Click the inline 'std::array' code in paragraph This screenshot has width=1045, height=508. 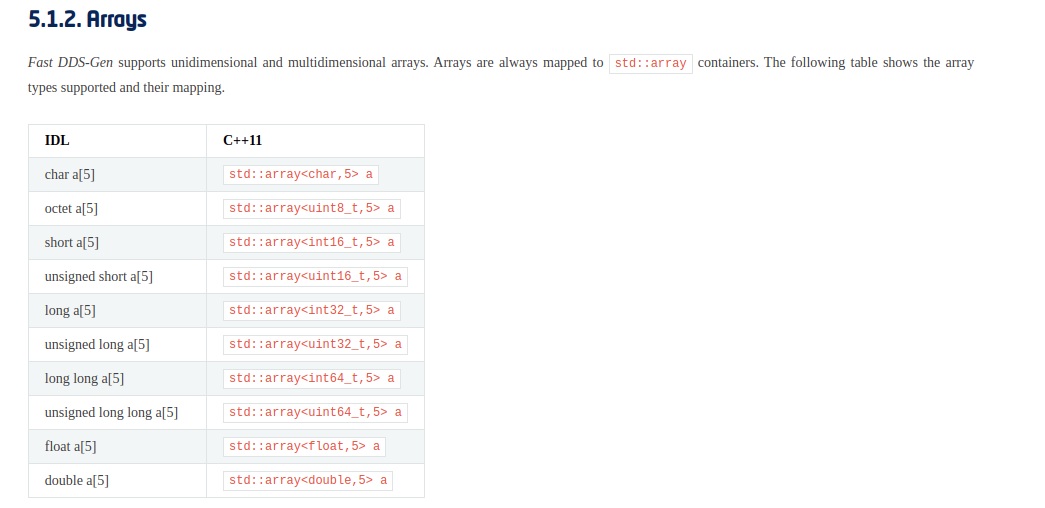650,63
